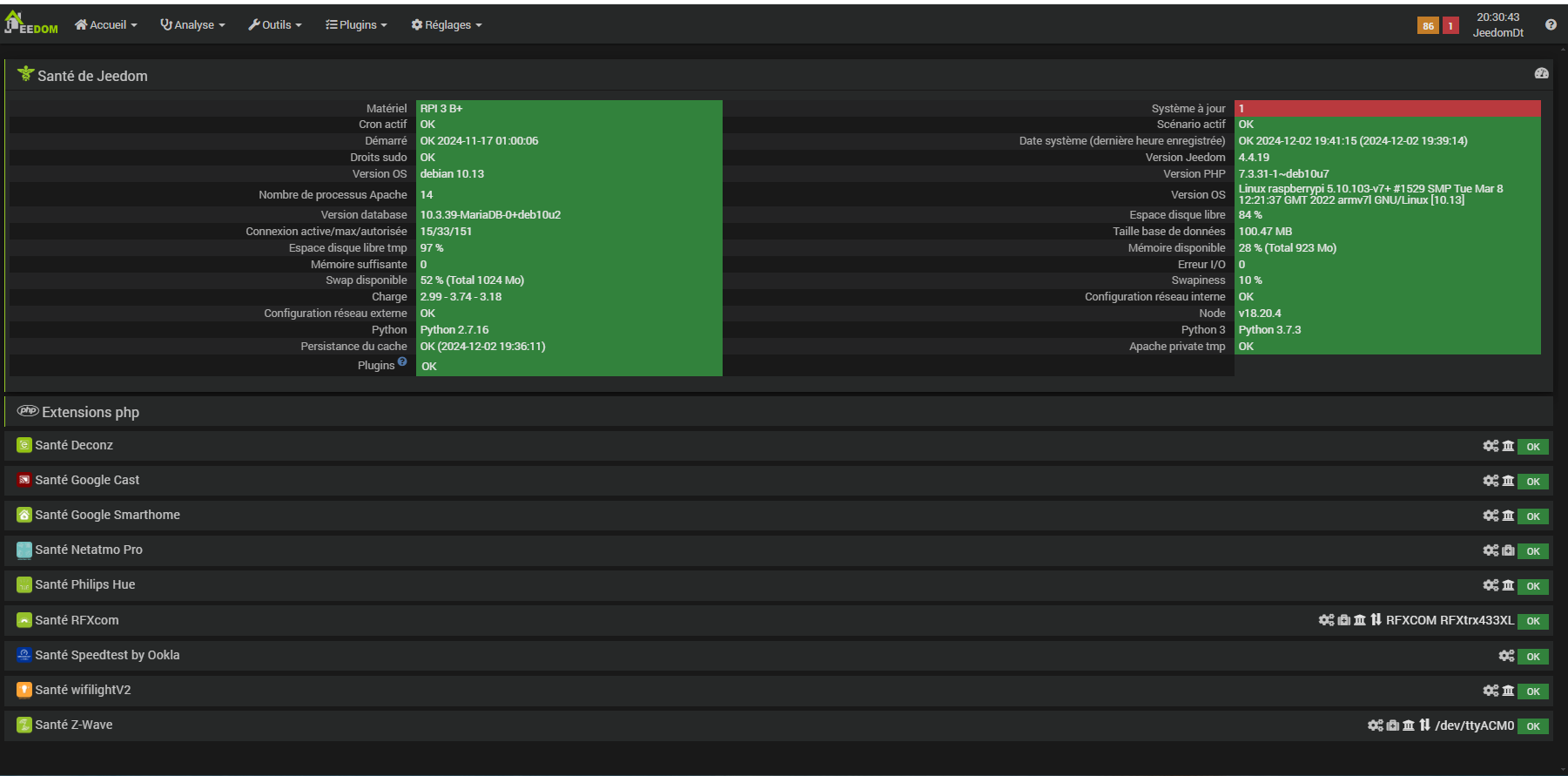Open the Plugins dropdown menu
Viewport: 1568px width, 776px height.
pyautogui.click(x=356, y=24)
